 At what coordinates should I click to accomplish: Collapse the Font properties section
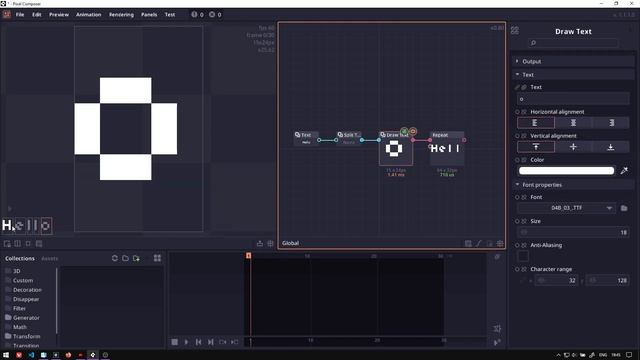coord(573,185)
